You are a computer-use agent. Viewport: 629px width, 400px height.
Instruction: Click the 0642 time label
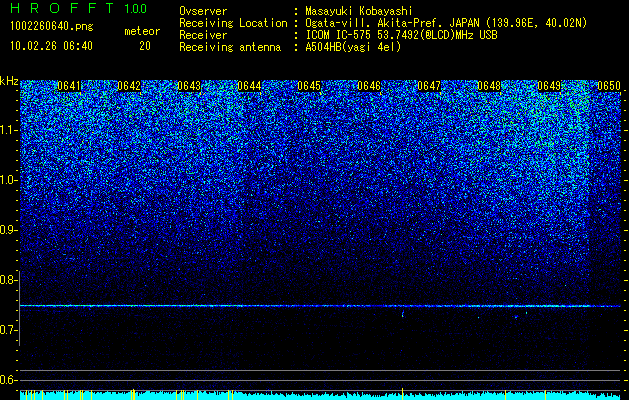[x=129, y=86]
